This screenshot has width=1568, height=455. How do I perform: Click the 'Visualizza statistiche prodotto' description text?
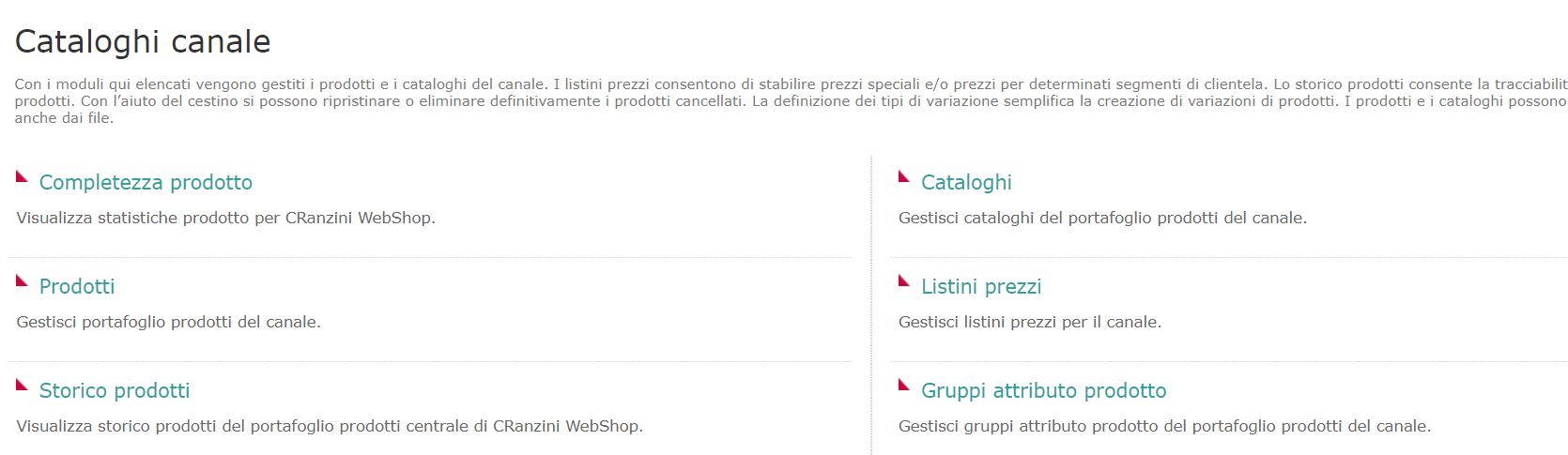226,218
